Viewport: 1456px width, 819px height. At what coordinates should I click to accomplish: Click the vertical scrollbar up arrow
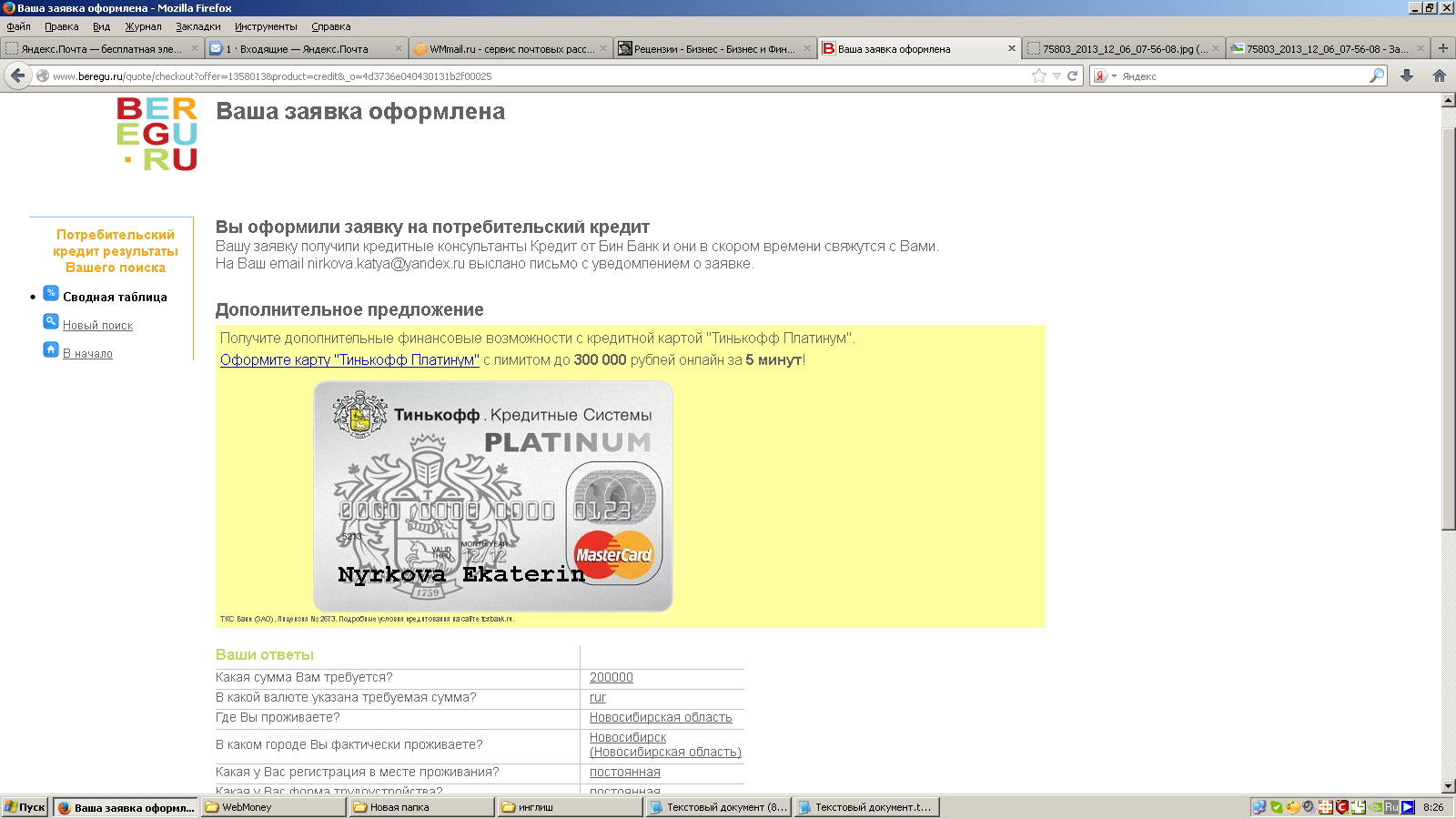tap(1449, 100)
